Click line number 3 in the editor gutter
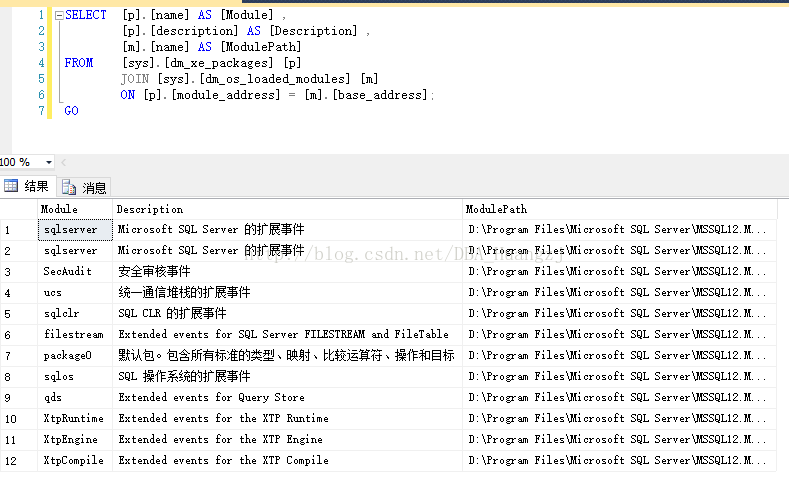Viewport: 789px width, 486px height. point(41,47)
